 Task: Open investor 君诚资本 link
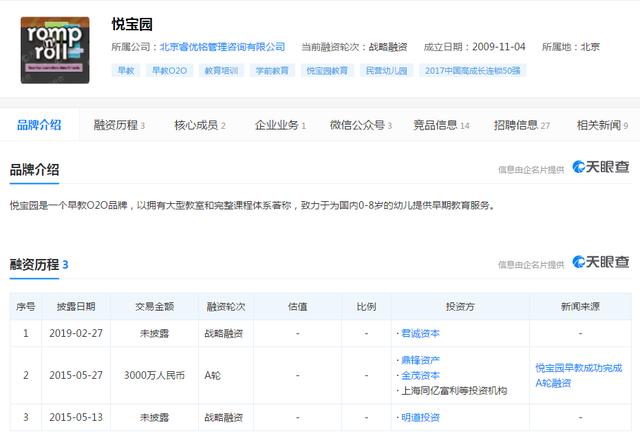tap(420, 334)
